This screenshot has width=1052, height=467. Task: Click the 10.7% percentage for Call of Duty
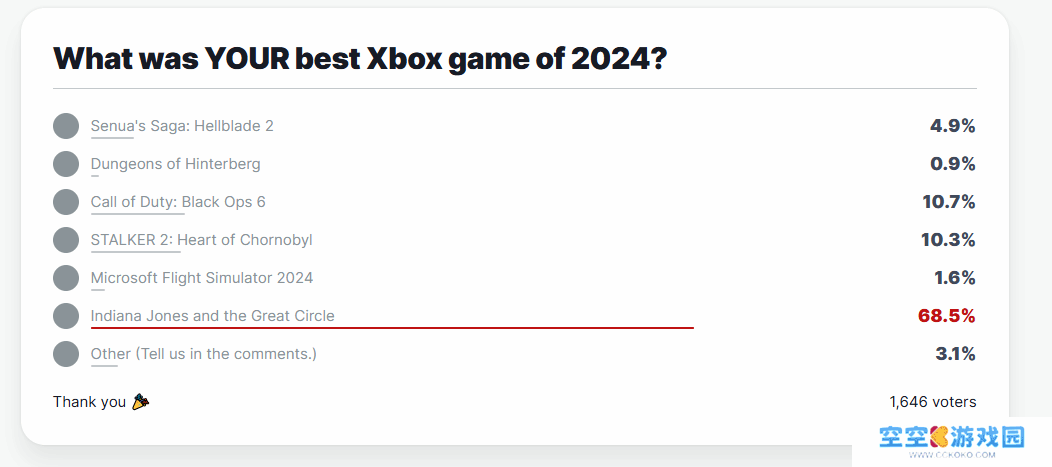tap(949, 202)
